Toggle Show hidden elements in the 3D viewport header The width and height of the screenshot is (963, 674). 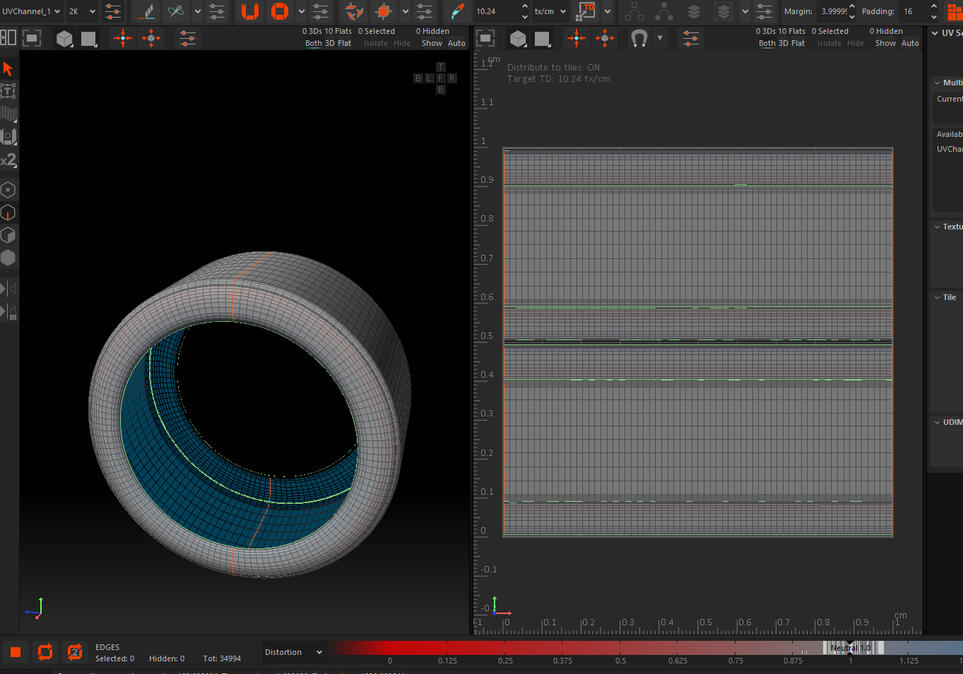(433, 43)
